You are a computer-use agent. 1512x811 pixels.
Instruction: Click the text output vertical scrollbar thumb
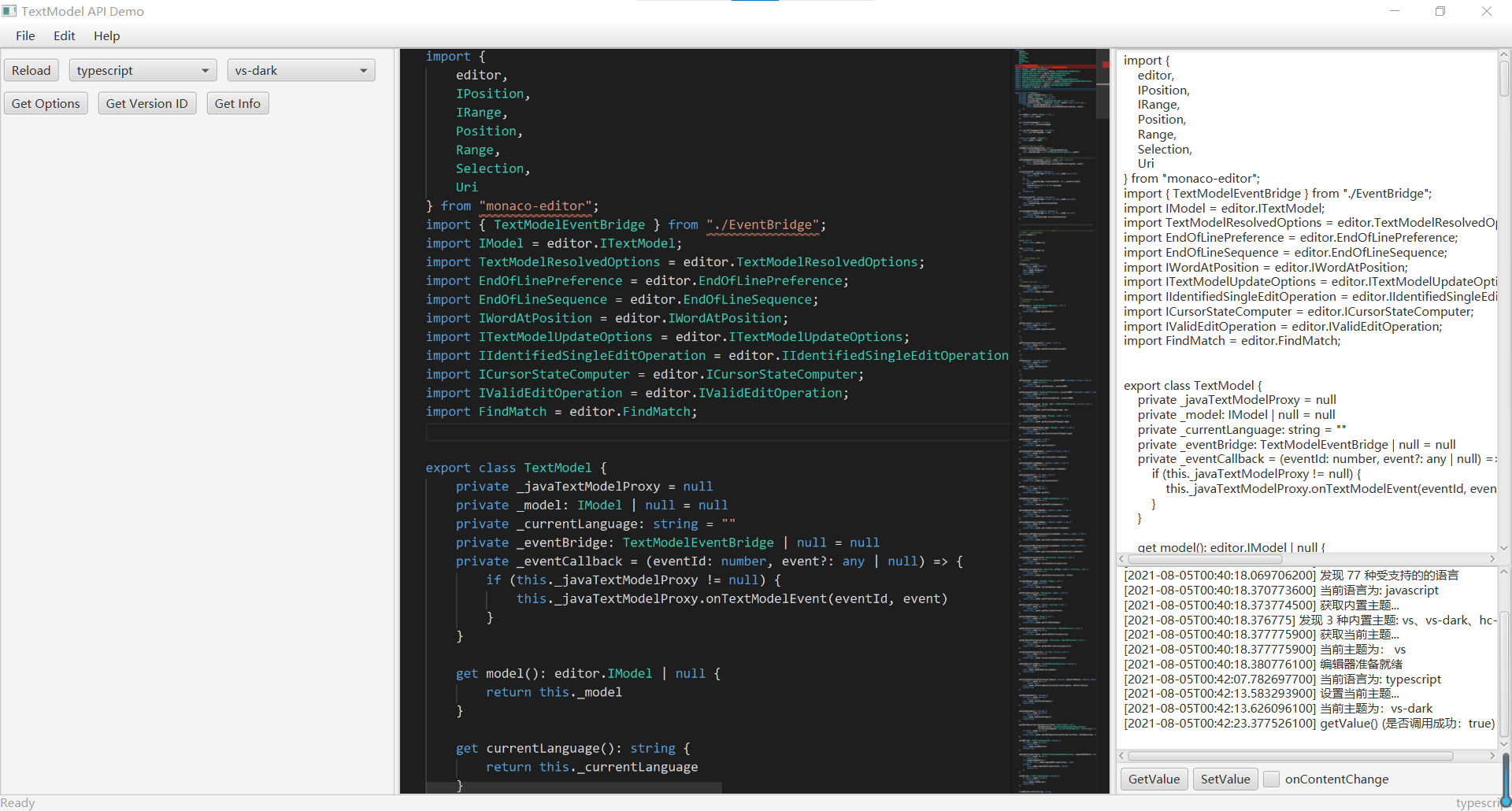click(1504, 79)
